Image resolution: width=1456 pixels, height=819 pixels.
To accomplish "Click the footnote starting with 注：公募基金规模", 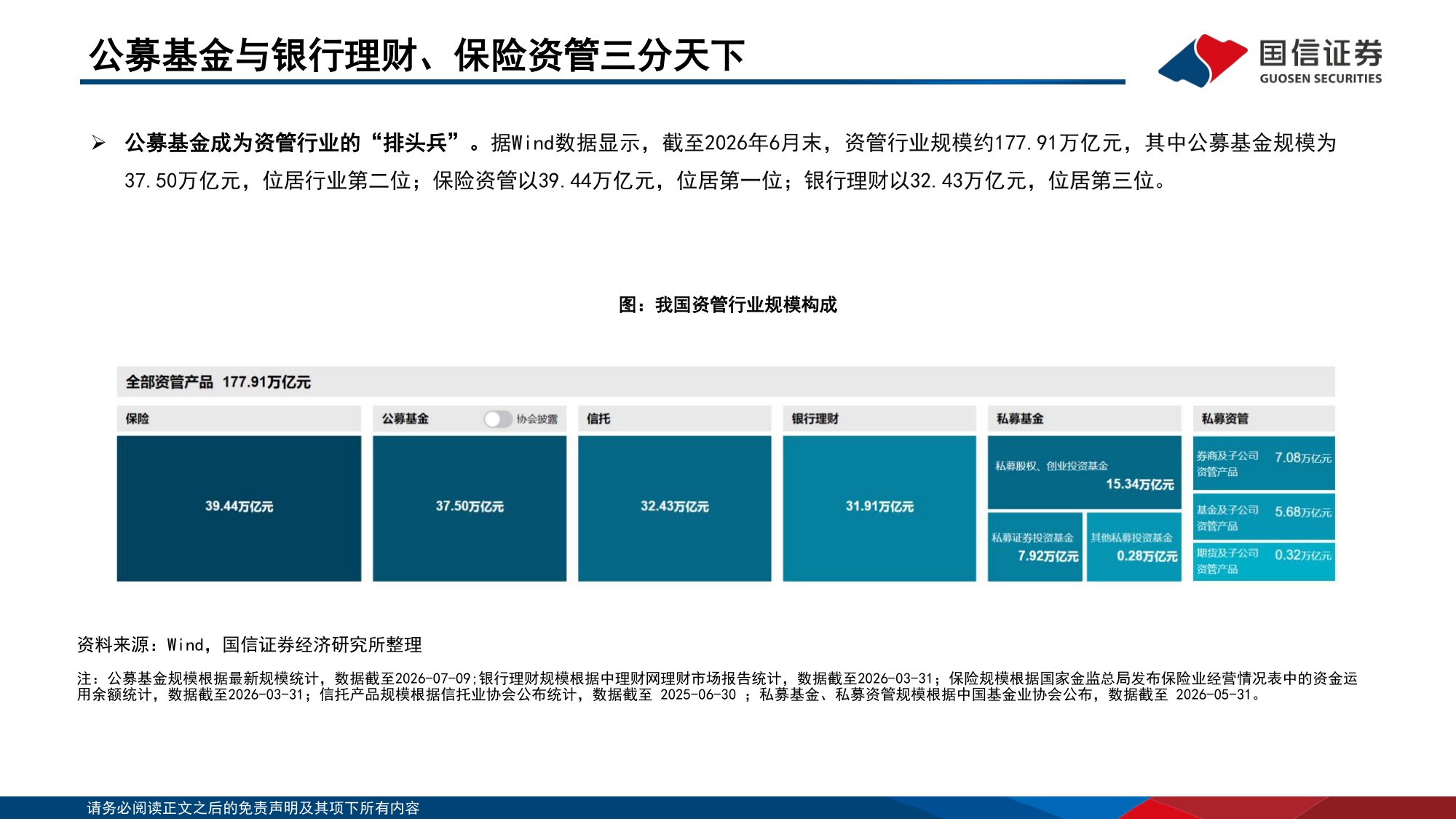I will (717, 686).
